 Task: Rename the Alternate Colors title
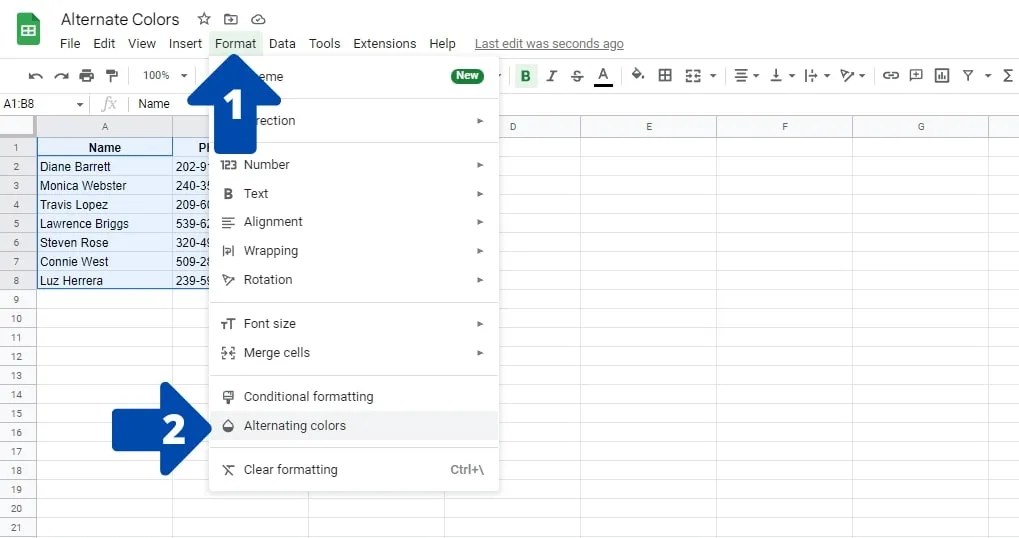point(120,19)
